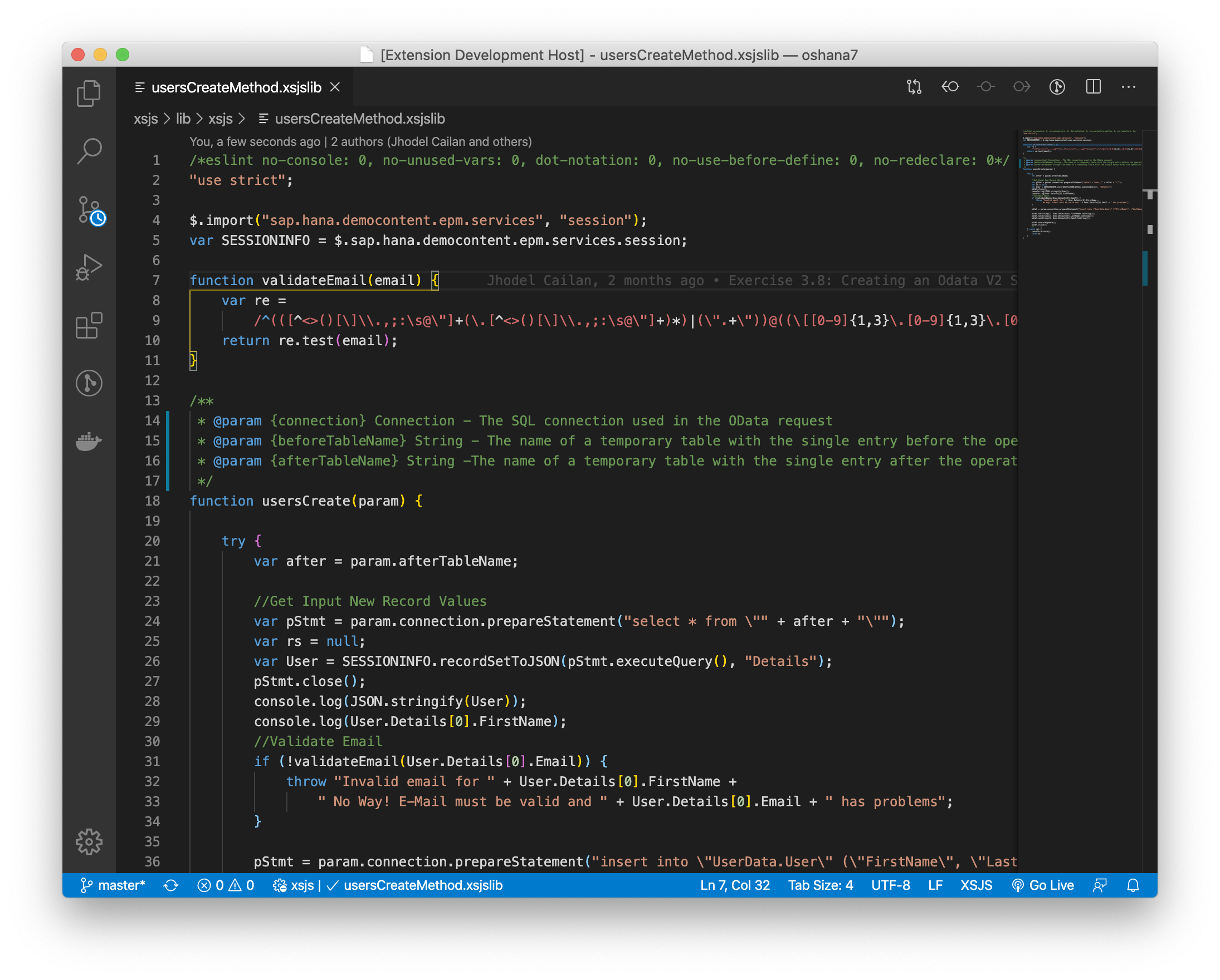
Task: Click the Open Changes compare icon
Action: [914, 87]
